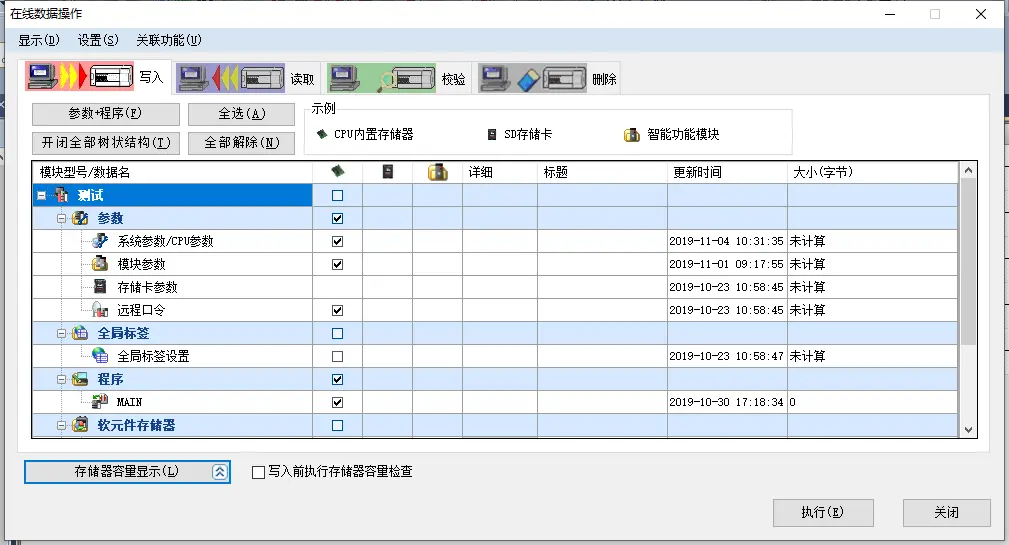Click the 模块参数 item icon
The width and height of the screenshot is (1009, 545).
pos(100,264)
